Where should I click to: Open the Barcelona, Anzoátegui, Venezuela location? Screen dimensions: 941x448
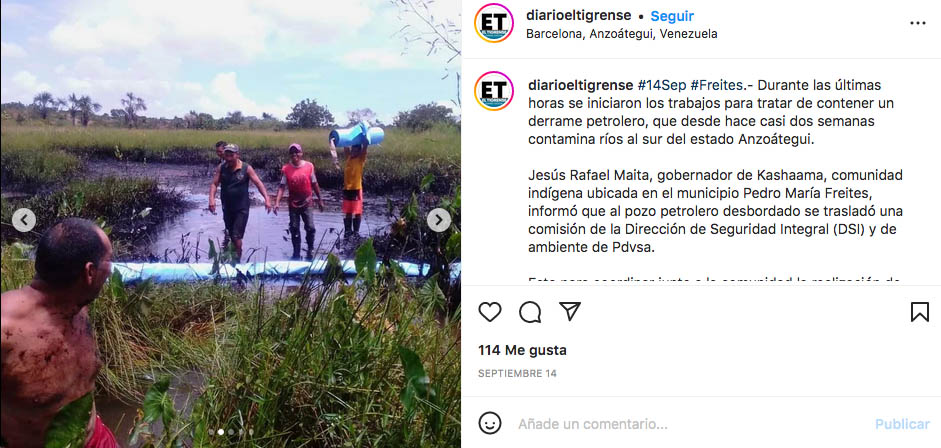(x=622, y=34)
